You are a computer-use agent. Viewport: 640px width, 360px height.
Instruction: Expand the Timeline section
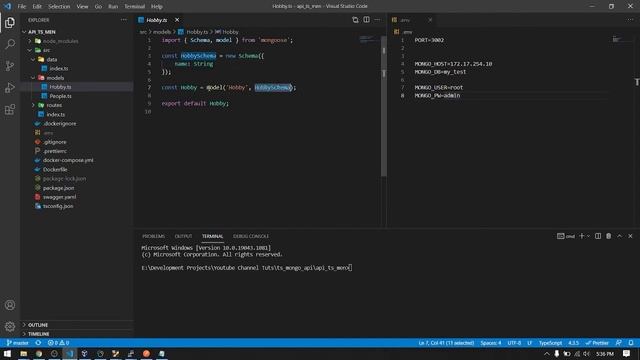(x=78, y=334)
